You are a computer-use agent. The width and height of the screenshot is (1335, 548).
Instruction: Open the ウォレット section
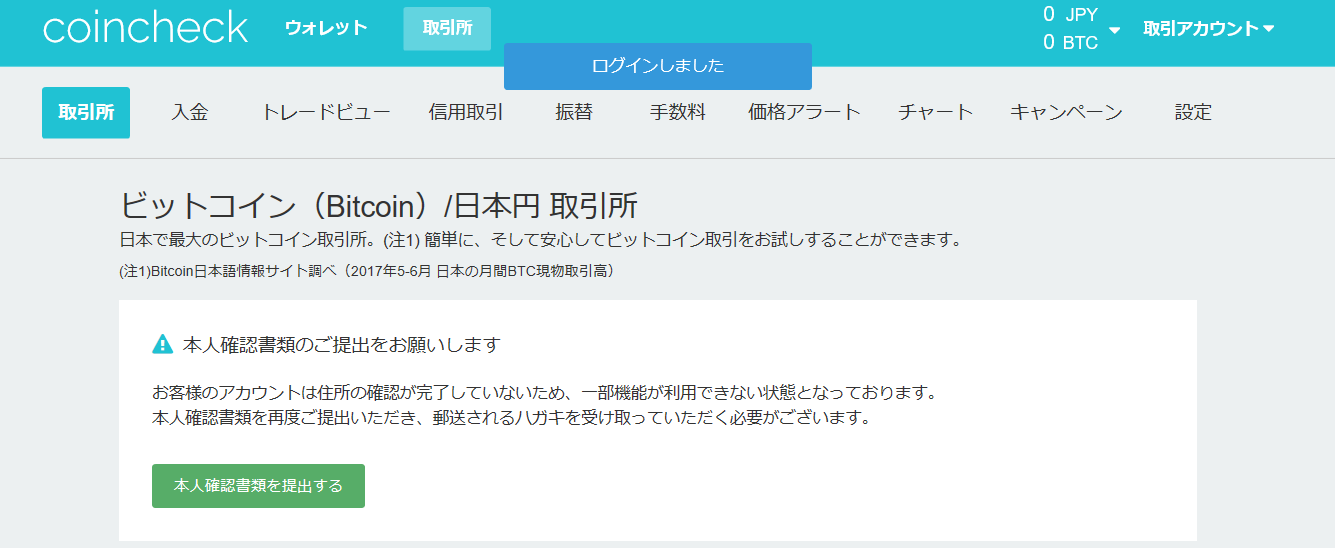click(x=326, y=28)
